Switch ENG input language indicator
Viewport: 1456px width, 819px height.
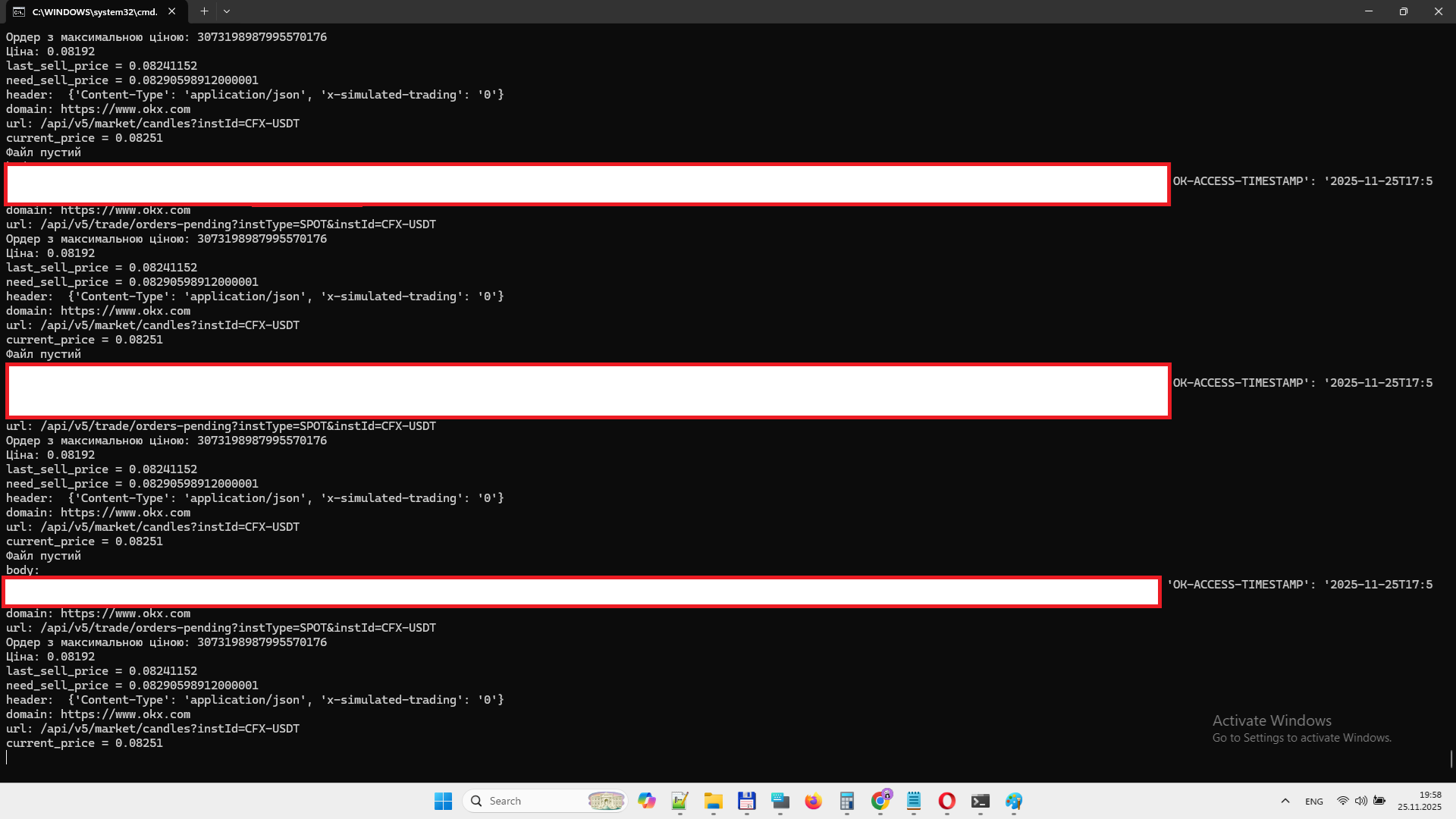click(x=1313, y=801)
